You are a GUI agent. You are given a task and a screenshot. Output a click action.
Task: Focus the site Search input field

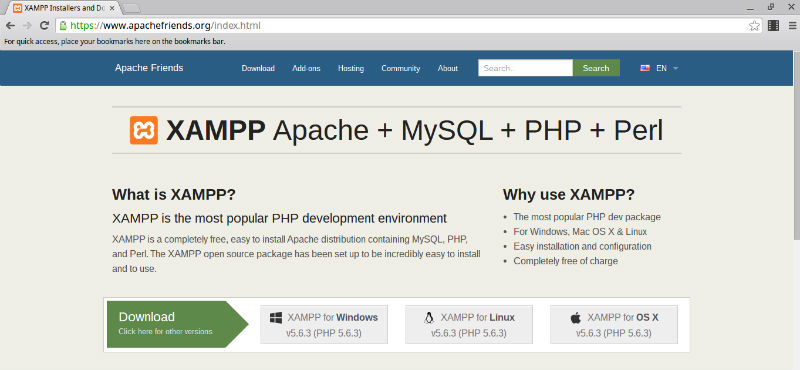(526, 68)
